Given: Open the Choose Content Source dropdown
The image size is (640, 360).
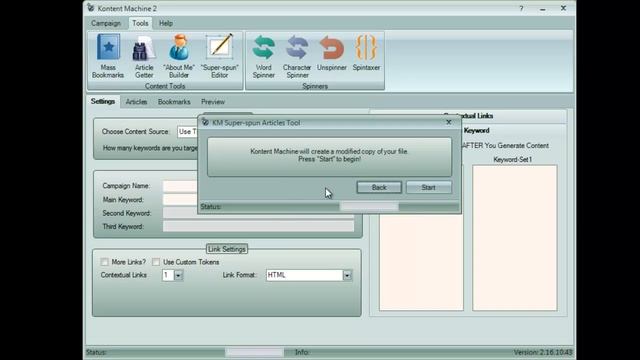Looking at the screenshot, I should tap(188, 131).
